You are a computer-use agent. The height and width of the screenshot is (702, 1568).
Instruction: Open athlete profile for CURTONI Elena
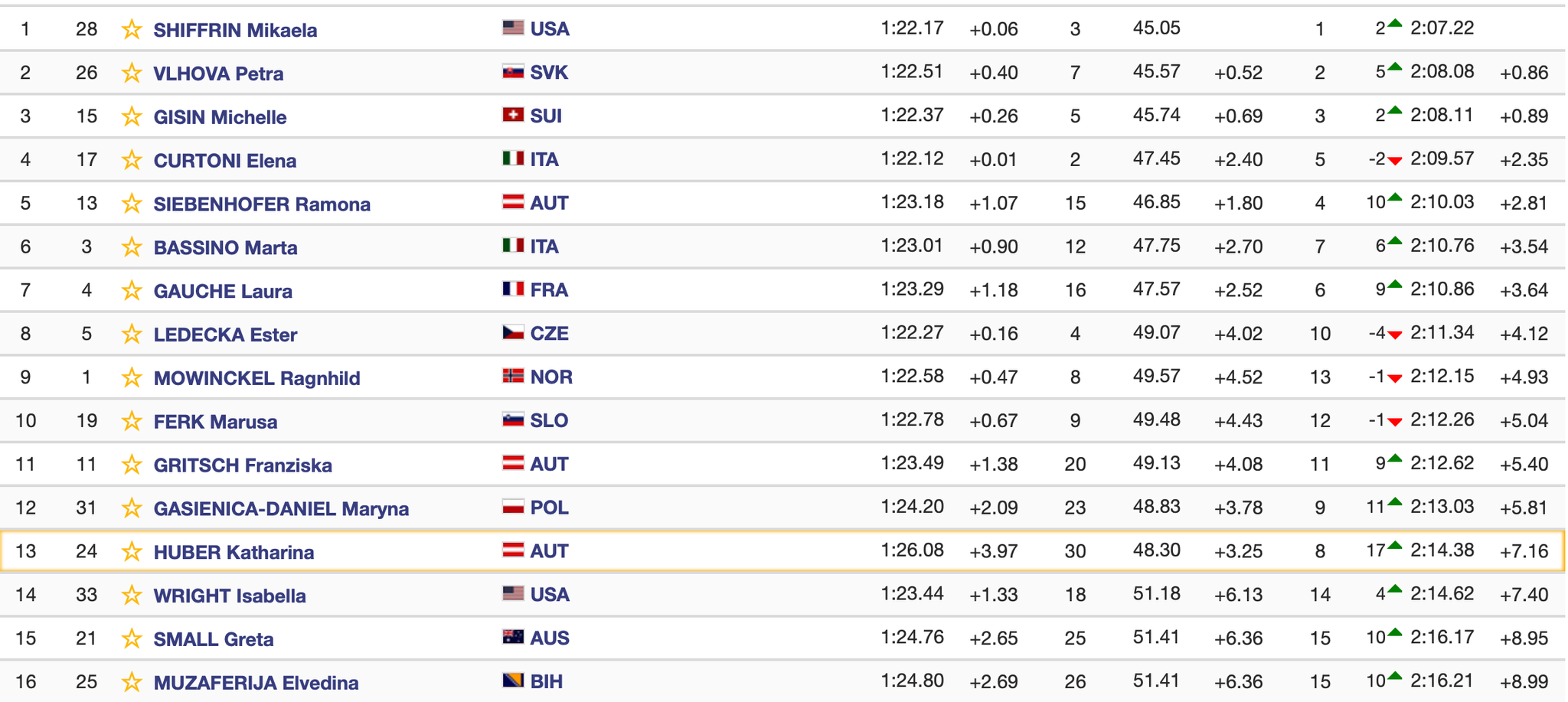point(225,161)
